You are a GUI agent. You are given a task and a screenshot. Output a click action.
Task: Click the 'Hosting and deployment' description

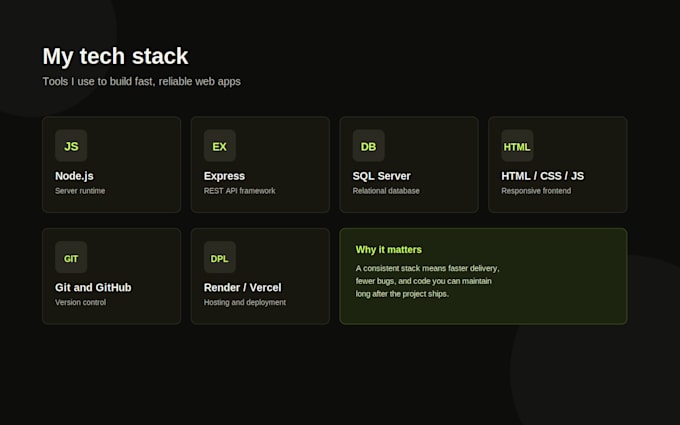coord(245,302)
